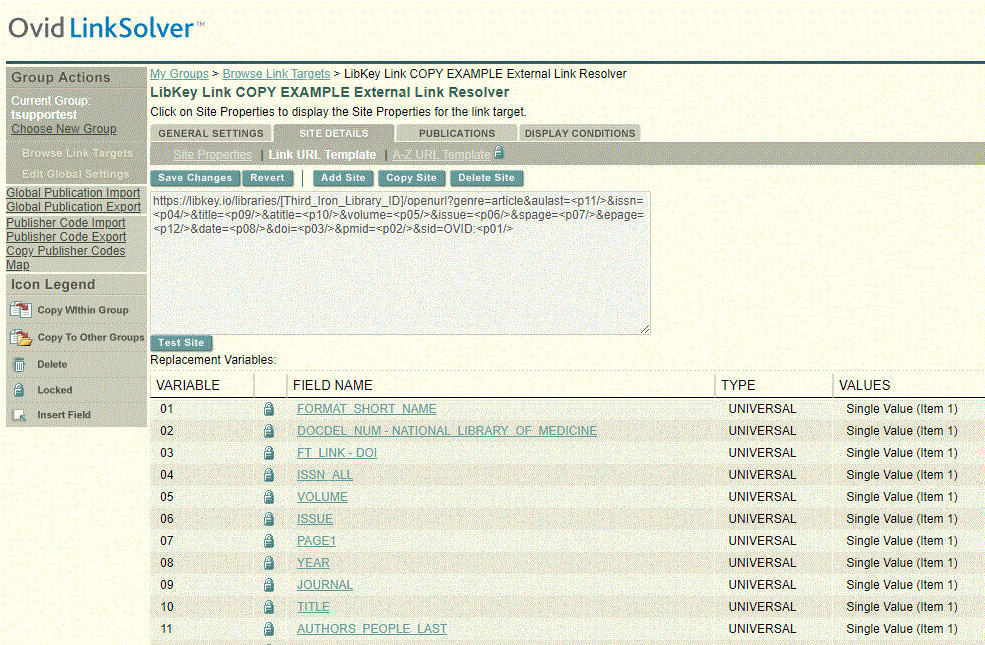Image resolution: width=985 pixels, height=645 pixels.
Task: Open the YEAR field link
Action: pyautogui.click(x=313, y=563)
